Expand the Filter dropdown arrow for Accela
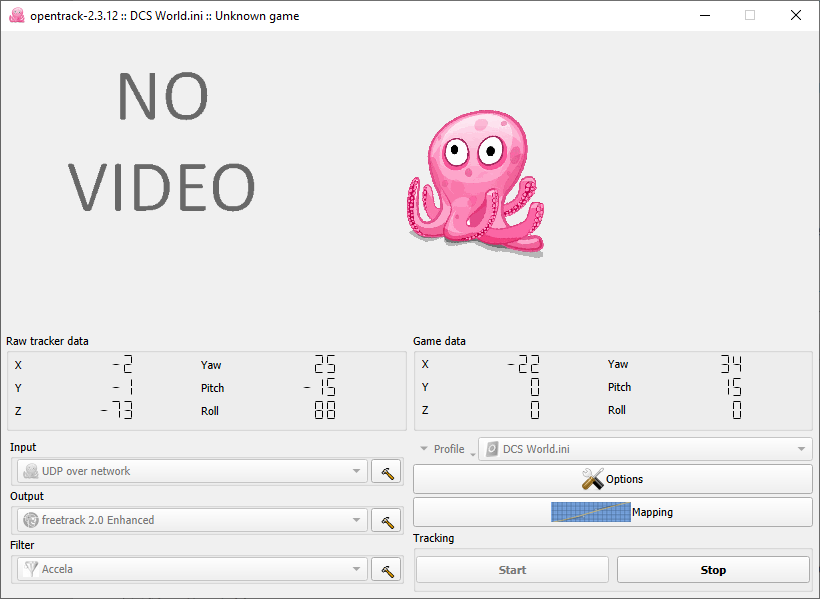Image resolution: width=820 pixels, height=599 pixels. pyautogui.click(x=357, y=569)
